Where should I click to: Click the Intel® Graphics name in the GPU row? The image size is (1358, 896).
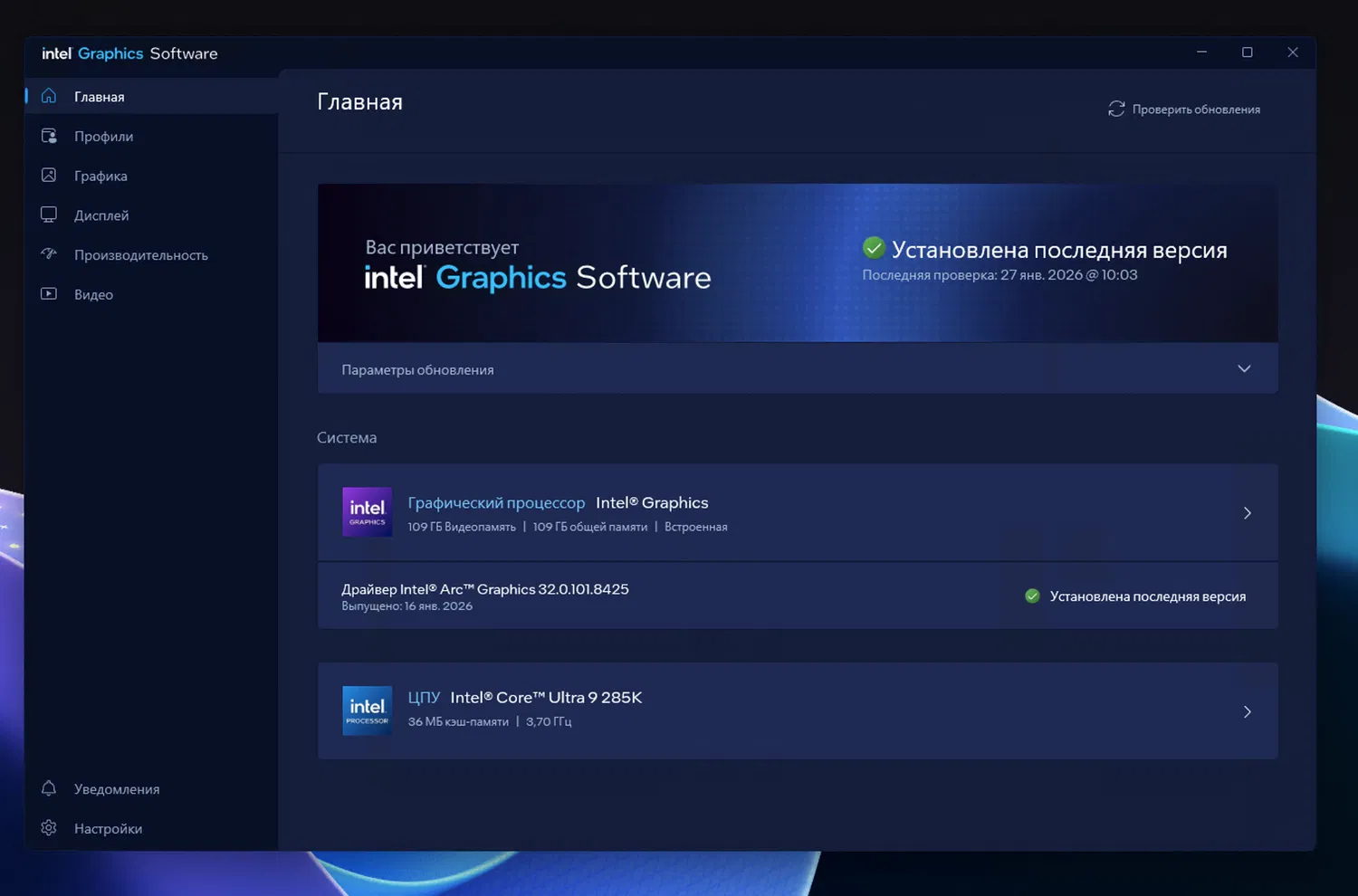[652, 502]
